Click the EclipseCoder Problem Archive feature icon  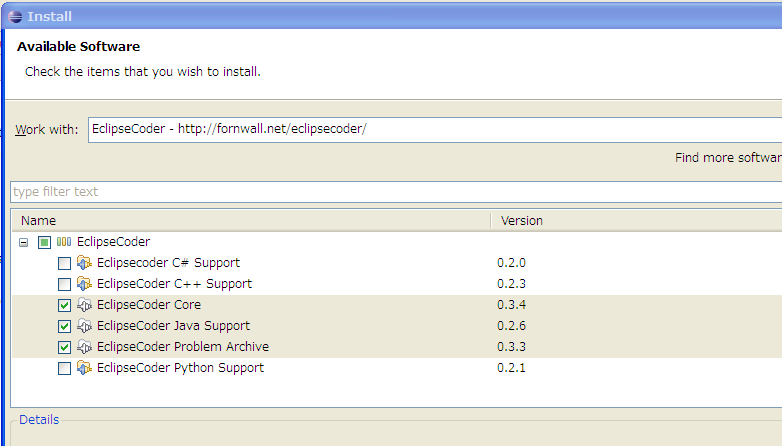tap(84, 347)
